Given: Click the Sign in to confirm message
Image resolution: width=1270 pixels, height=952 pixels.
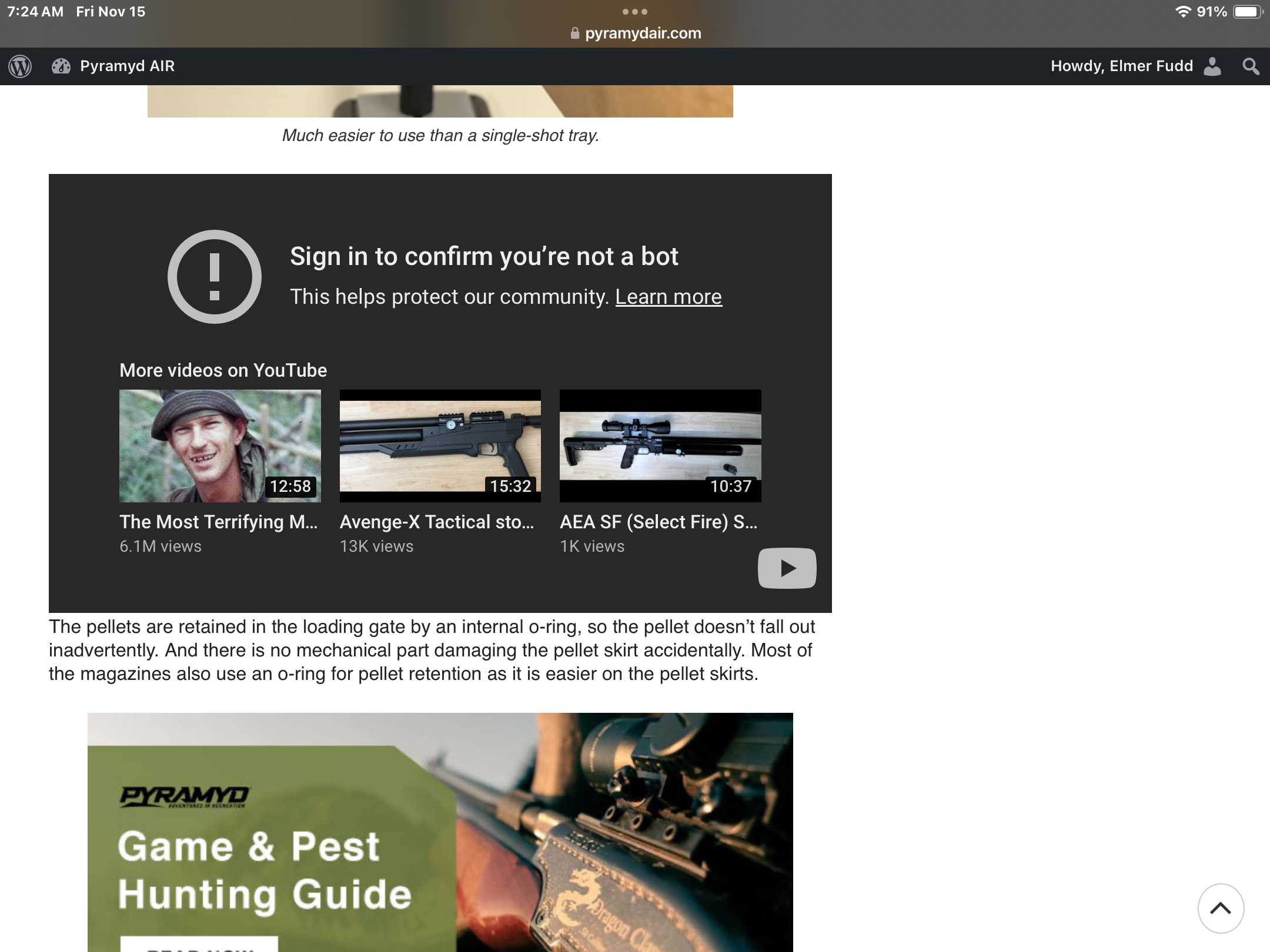Looking at the screenshot, I should click(x=484, y=257).
